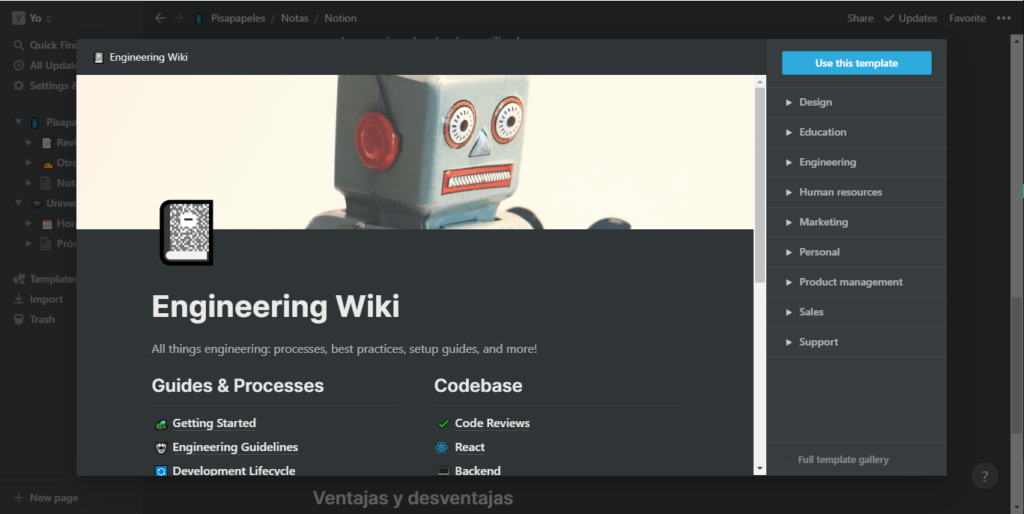1024x514 pixels.
Task: Click the Import icon in sidebar
Action: pos(19,300)
